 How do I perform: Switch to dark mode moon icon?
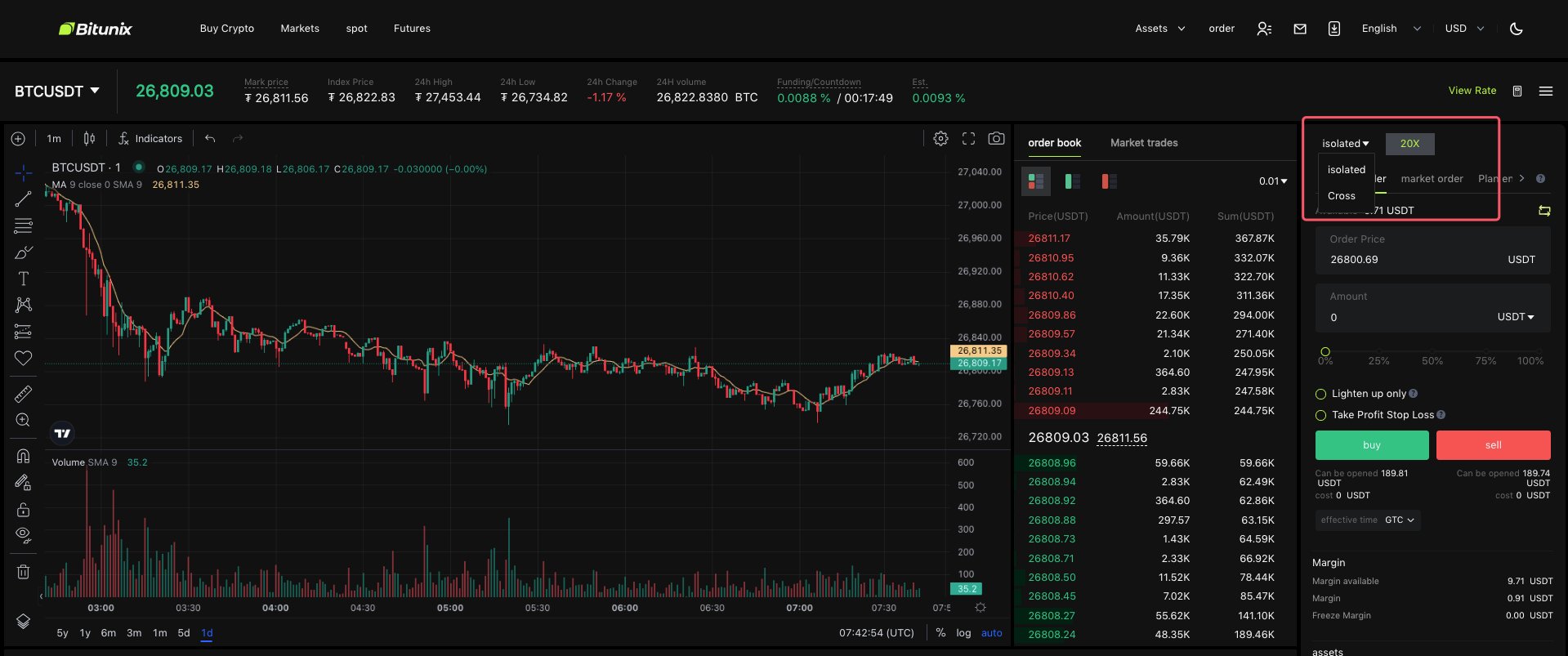click(1517, 29)
